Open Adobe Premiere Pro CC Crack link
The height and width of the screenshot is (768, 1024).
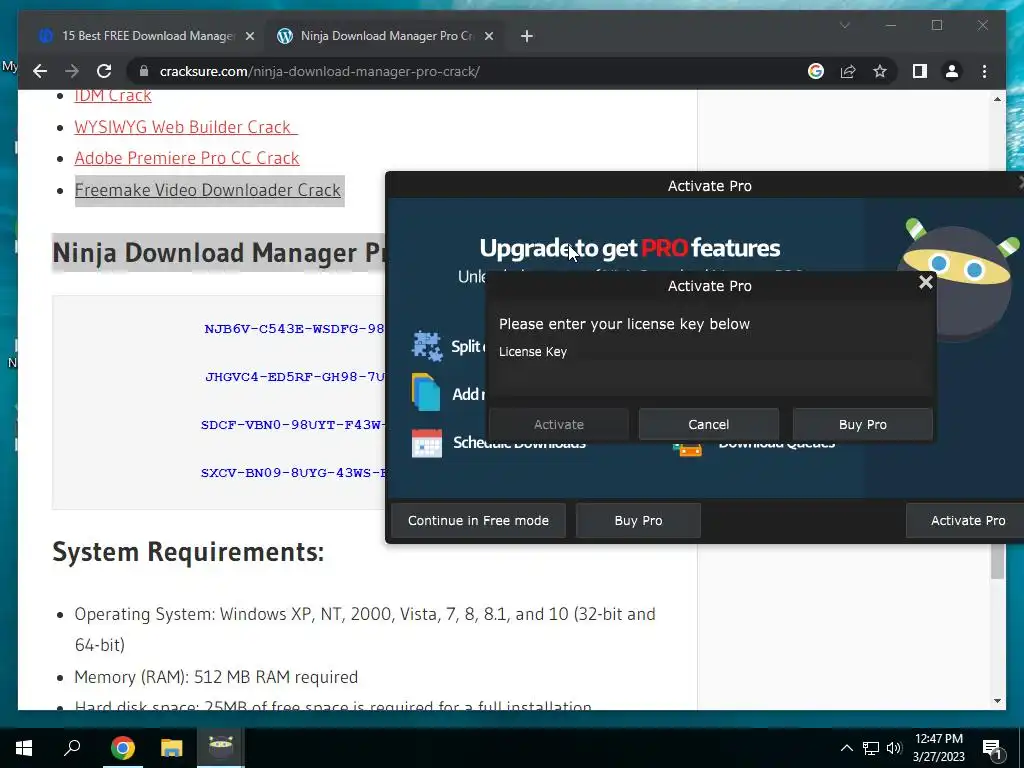[187, 158]
